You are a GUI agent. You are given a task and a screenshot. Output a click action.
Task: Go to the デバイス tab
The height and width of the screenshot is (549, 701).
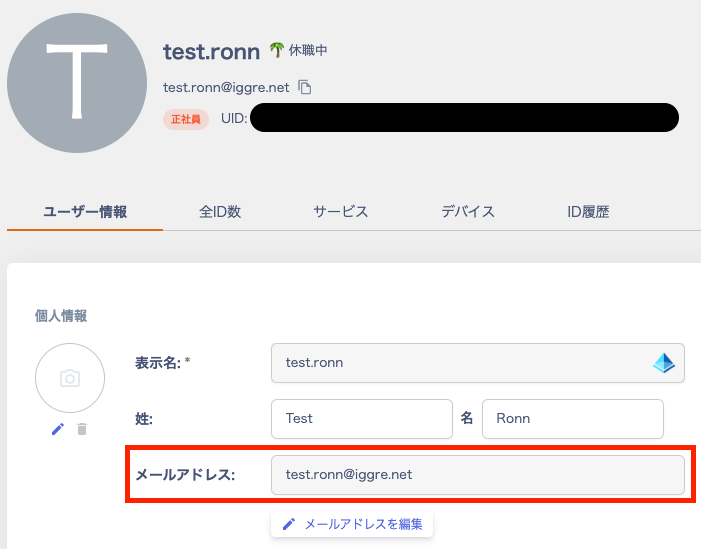(x=468, y=212)
